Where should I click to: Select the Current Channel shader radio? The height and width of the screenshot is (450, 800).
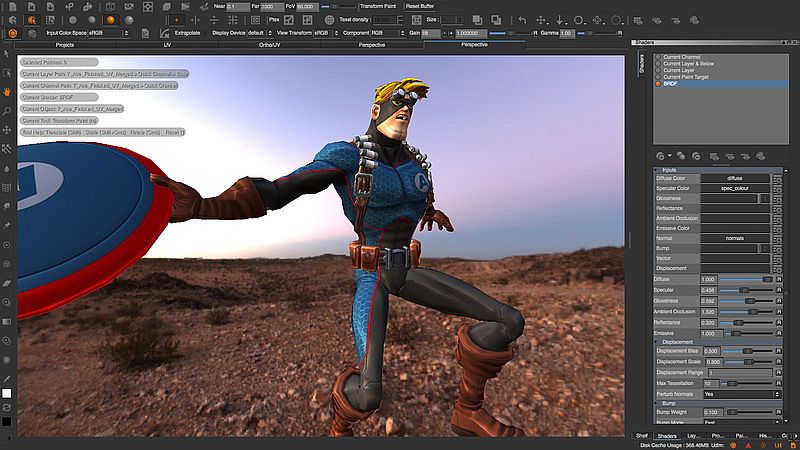[657, 57]
